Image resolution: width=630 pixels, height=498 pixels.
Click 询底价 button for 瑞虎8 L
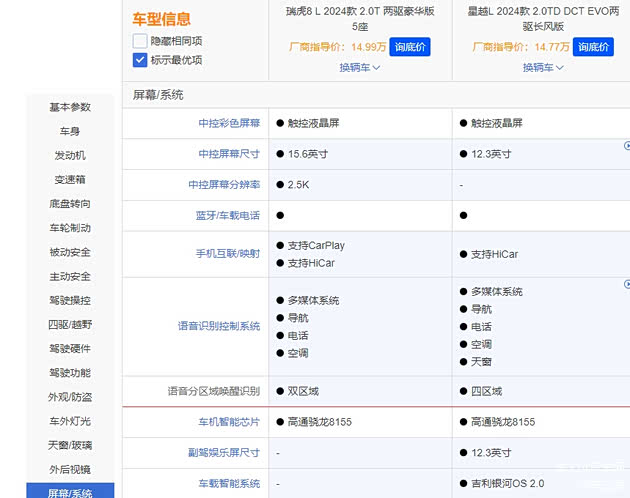pyautogui.click(x=410, y=47)
